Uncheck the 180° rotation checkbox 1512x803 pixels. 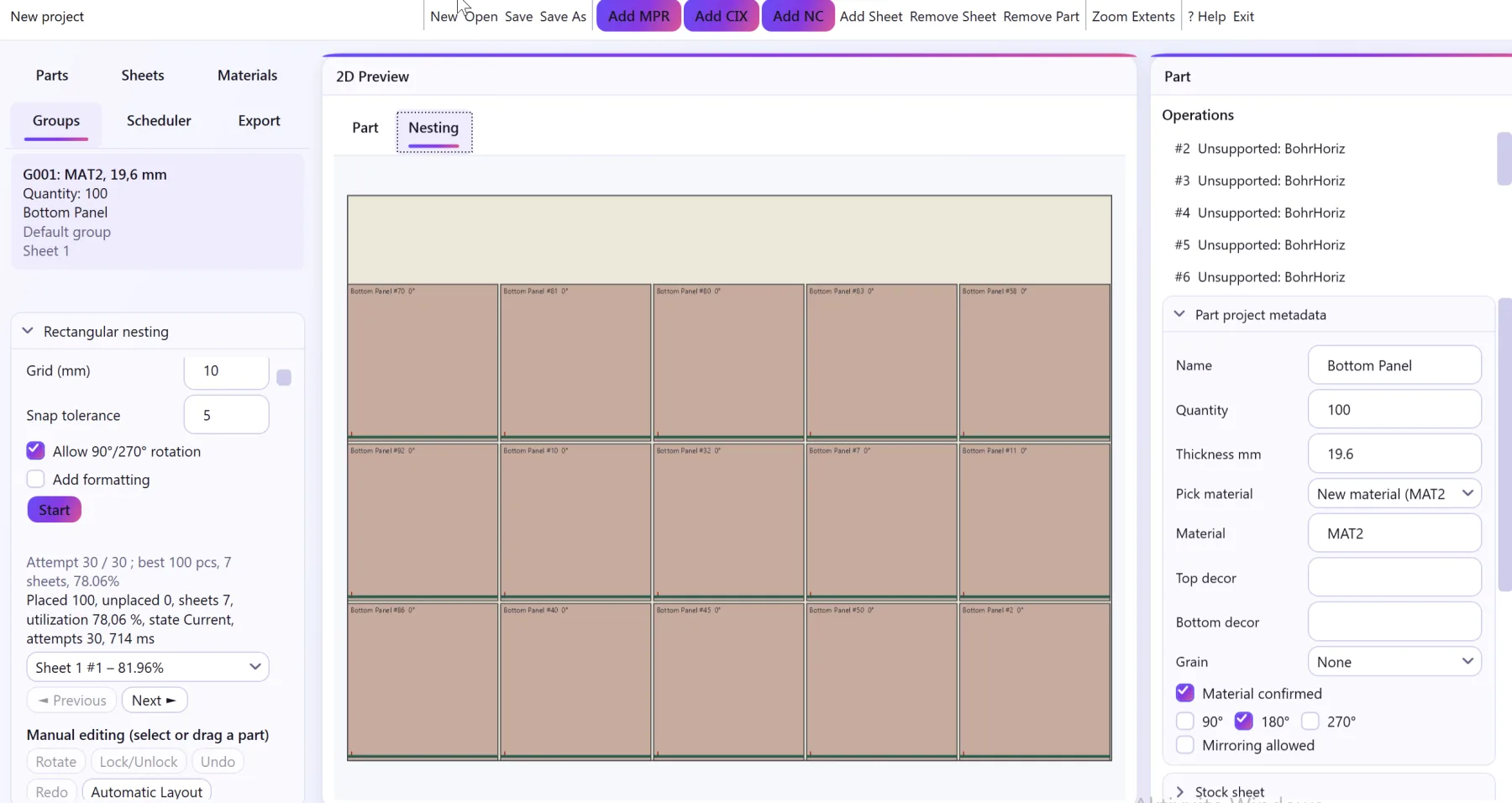coord(1244,721)
